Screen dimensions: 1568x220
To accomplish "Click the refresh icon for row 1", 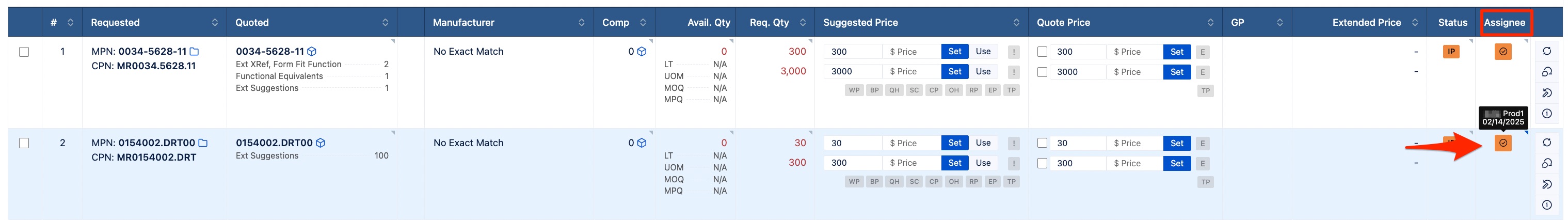I will pyautogui.click(x=1546, y=51).
